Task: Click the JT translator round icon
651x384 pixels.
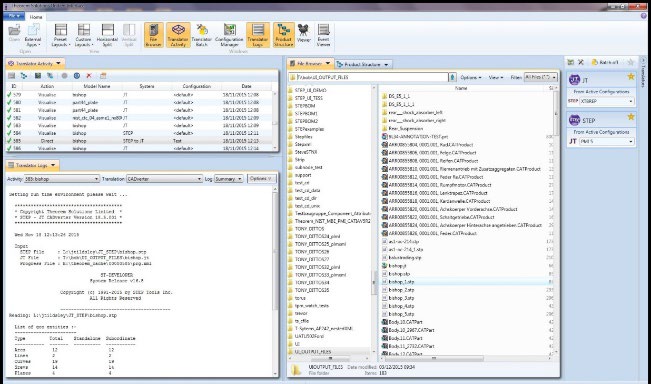Action: [574, 79]
